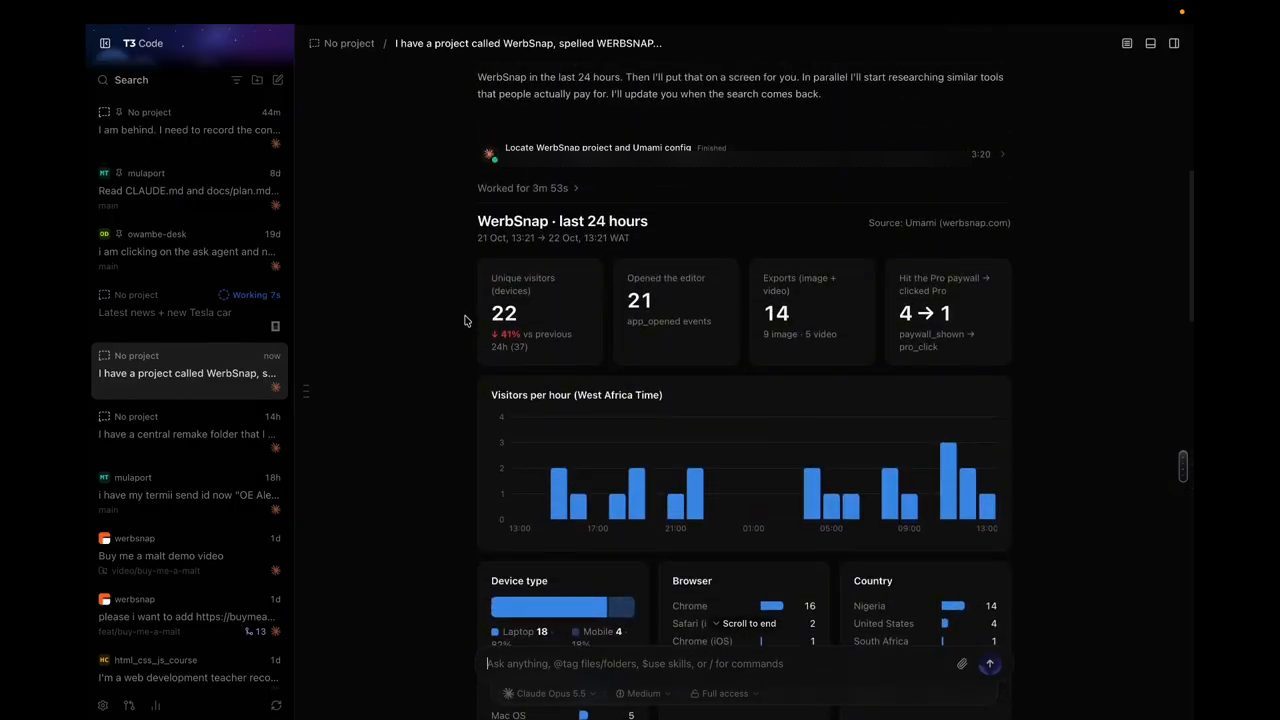1280x720 pixels.
Task: Click the refresh icon in the sidebar footer
Action: pos(276,705)
